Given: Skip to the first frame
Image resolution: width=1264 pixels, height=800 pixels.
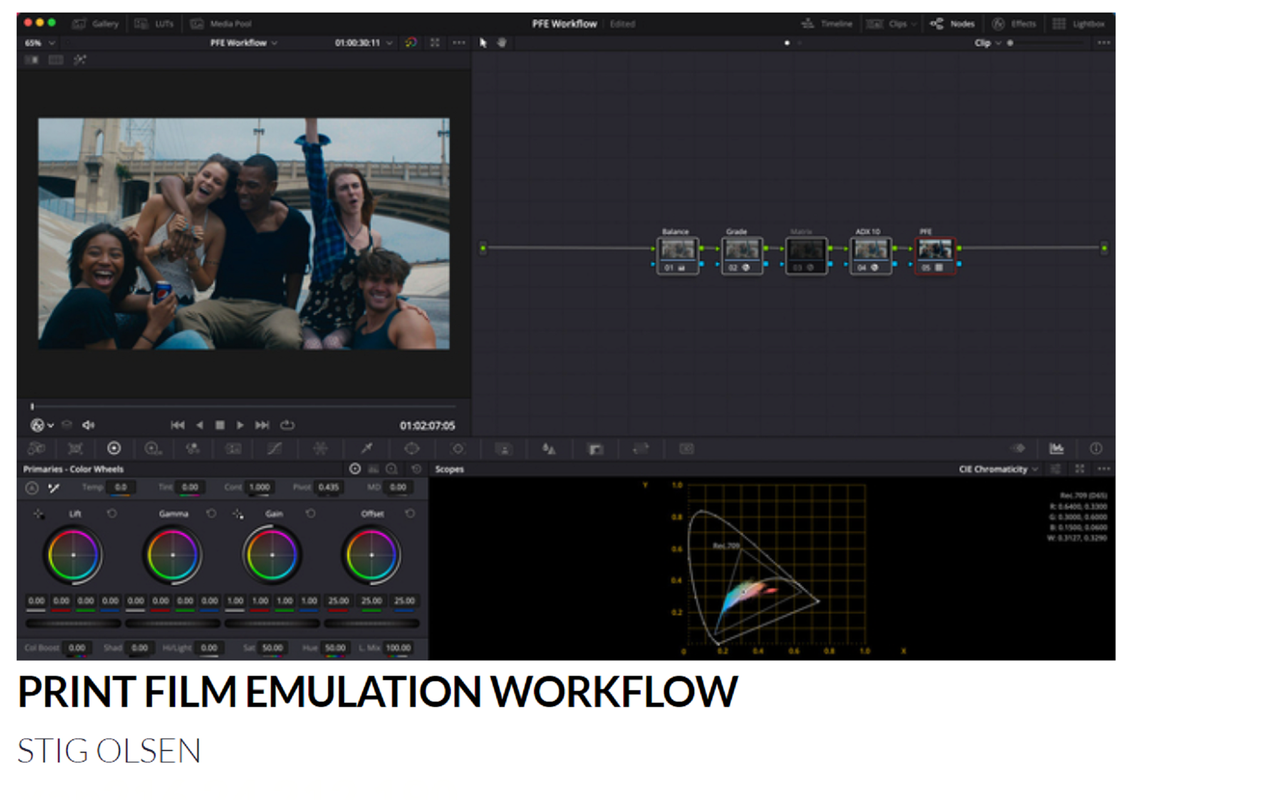Looking at the screenshot, I should [177, 425].
